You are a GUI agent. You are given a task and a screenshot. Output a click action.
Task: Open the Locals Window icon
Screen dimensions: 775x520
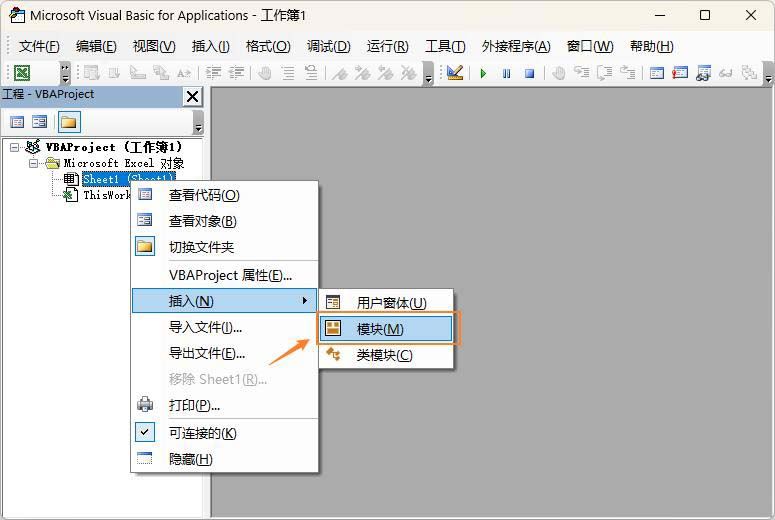(657, 73)
